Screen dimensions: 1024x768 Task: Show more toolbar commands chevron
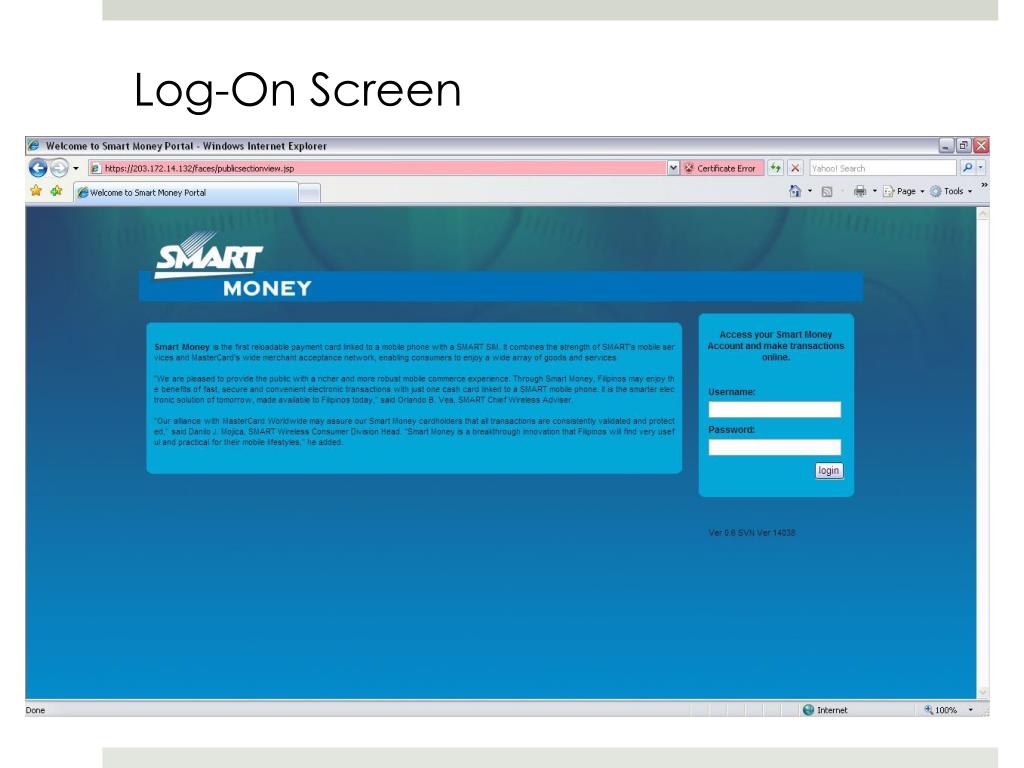[x=984, y=186]
